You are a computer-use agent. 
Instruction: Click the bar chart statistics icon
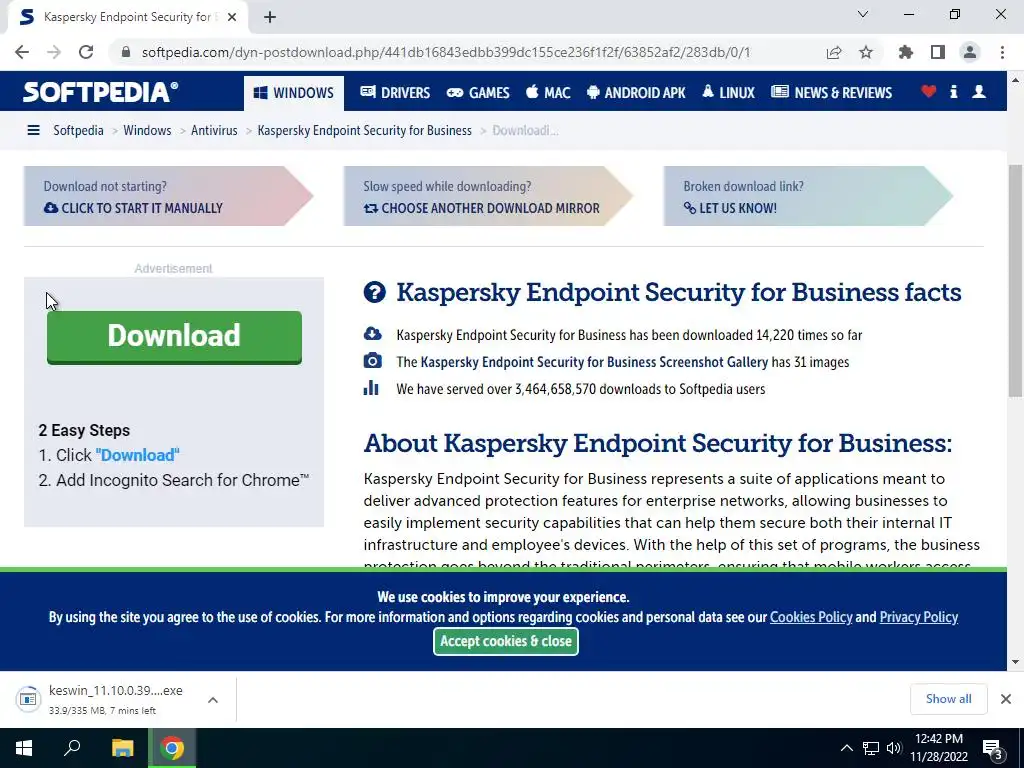[x=371, y=388]
